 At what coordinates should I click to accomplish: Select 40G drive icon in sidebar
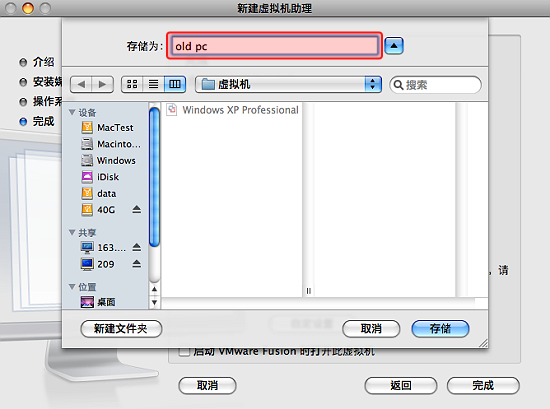(x=87, y=210)
